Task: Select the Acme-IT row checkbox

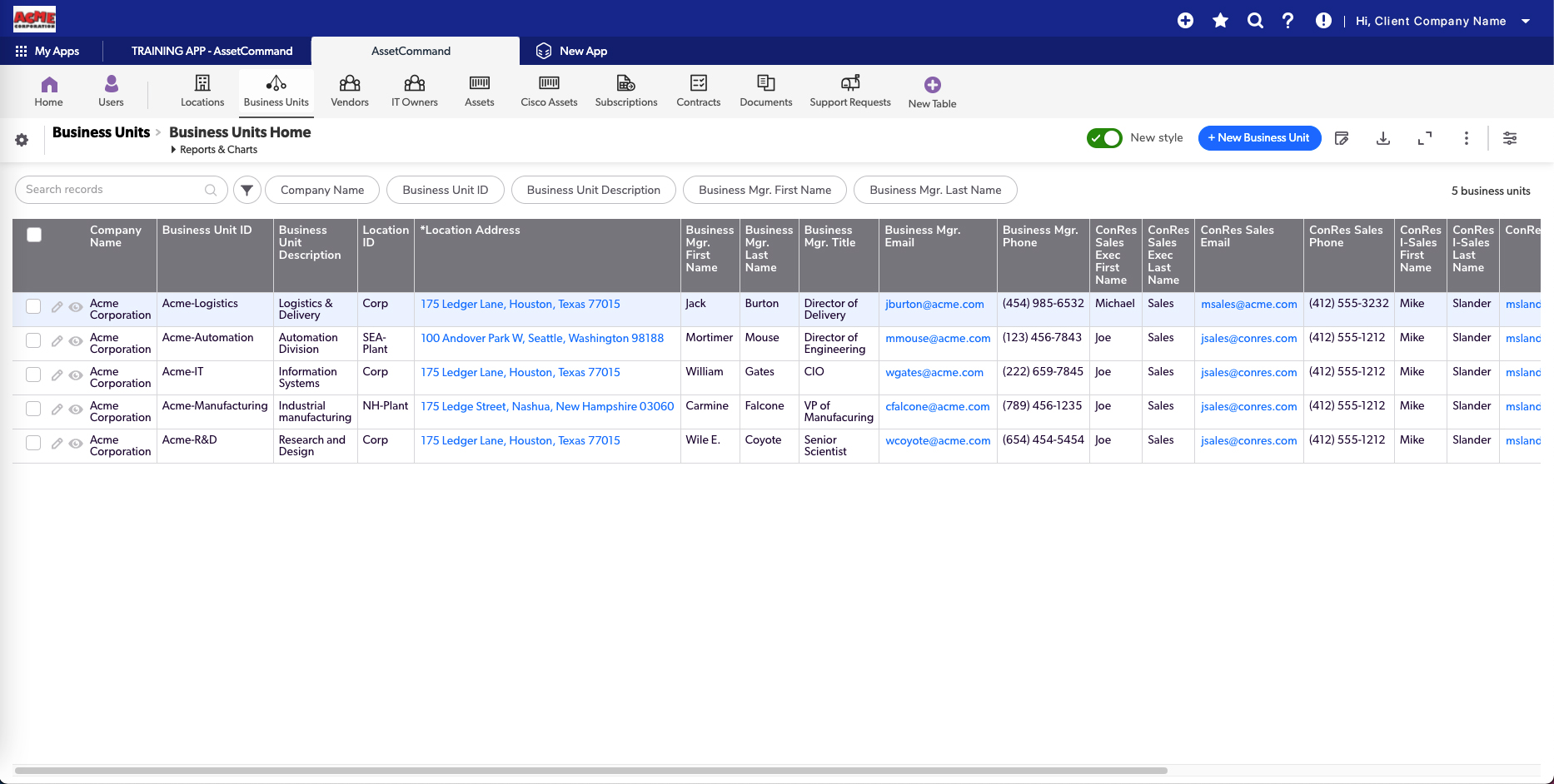Action: click(x=33, y=375)
